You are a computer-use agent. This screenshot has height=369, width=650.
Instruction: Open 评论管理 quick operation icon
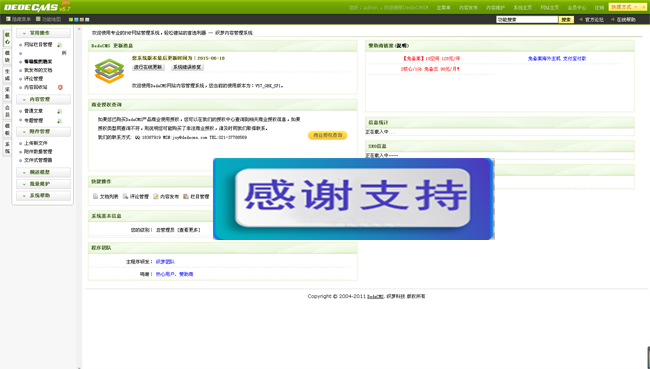pyautogui.click(x=125, y=197)
